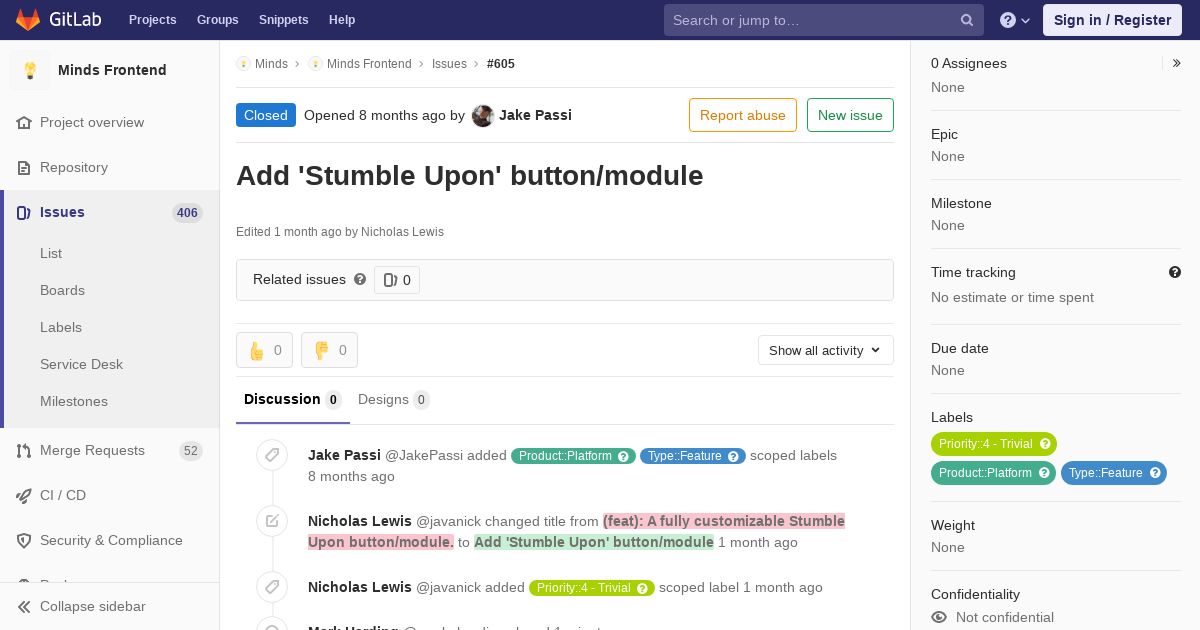Click the Related issues help icon
The image size is (1200, 630).
(360, 279)
